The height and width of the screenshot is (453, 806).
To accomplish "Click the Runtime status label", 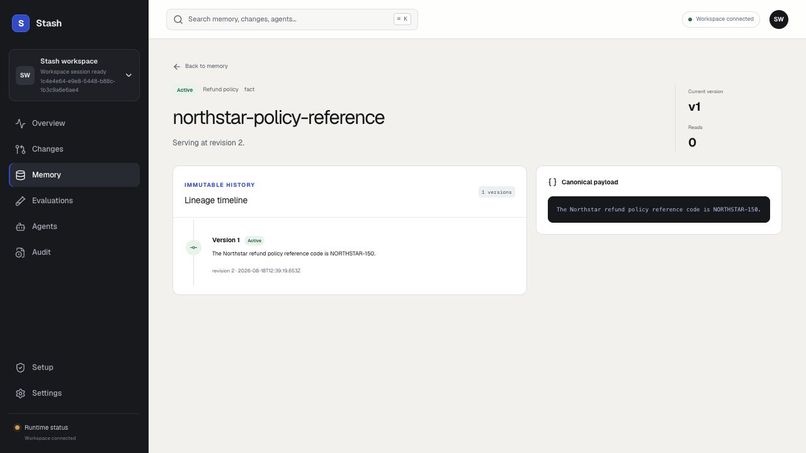I will (x=46, y=427).
